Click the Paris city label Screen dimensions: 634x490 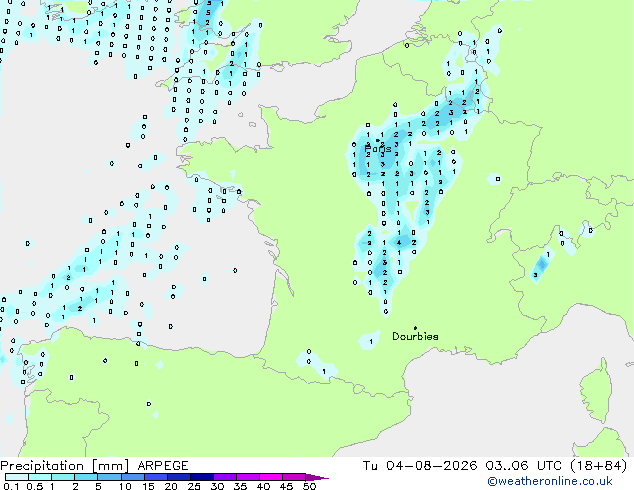378,149
